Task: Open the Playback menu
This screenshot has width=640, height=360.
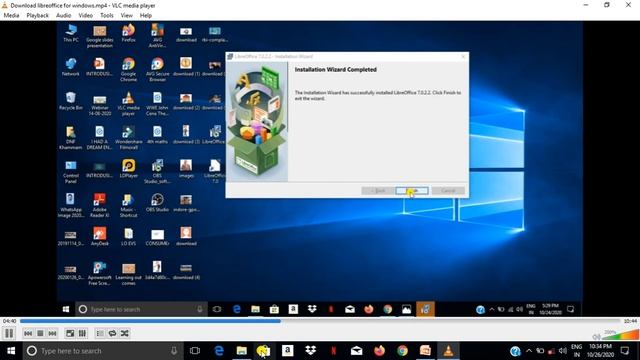Action: click(38, 16)
